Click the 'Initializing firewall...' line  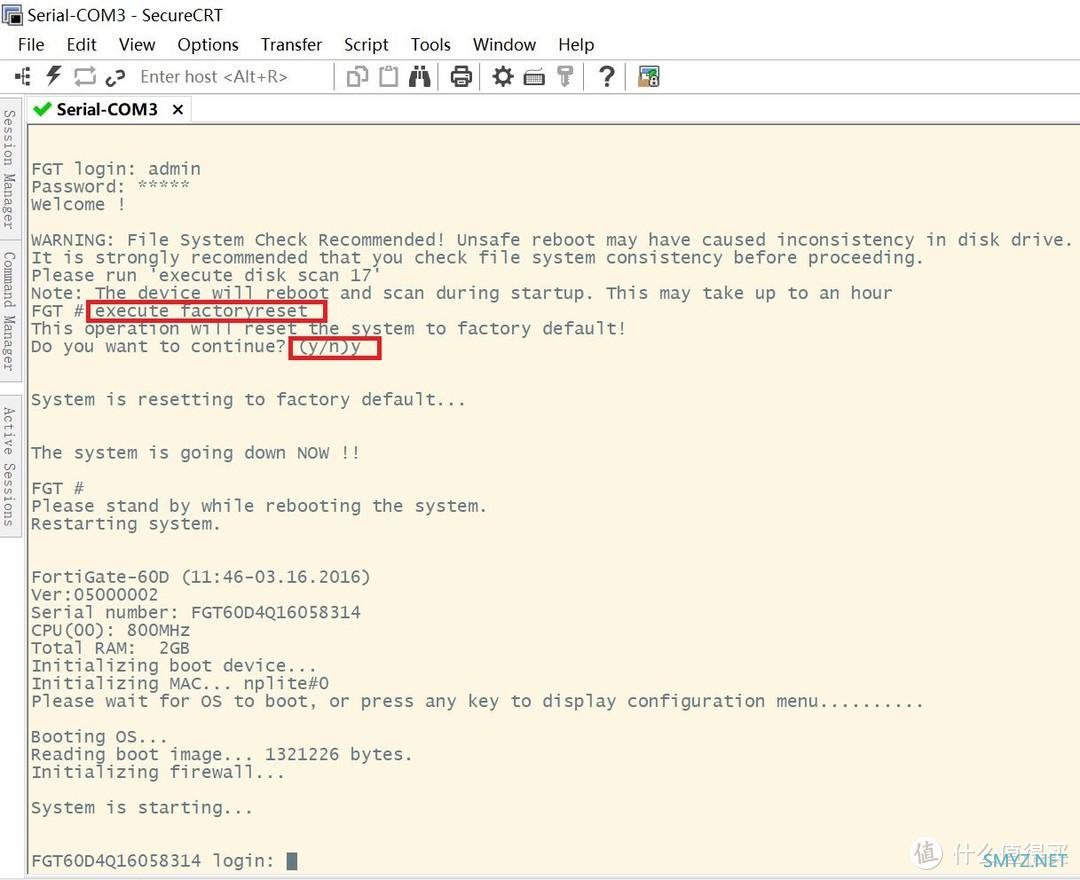coord(158,773)
